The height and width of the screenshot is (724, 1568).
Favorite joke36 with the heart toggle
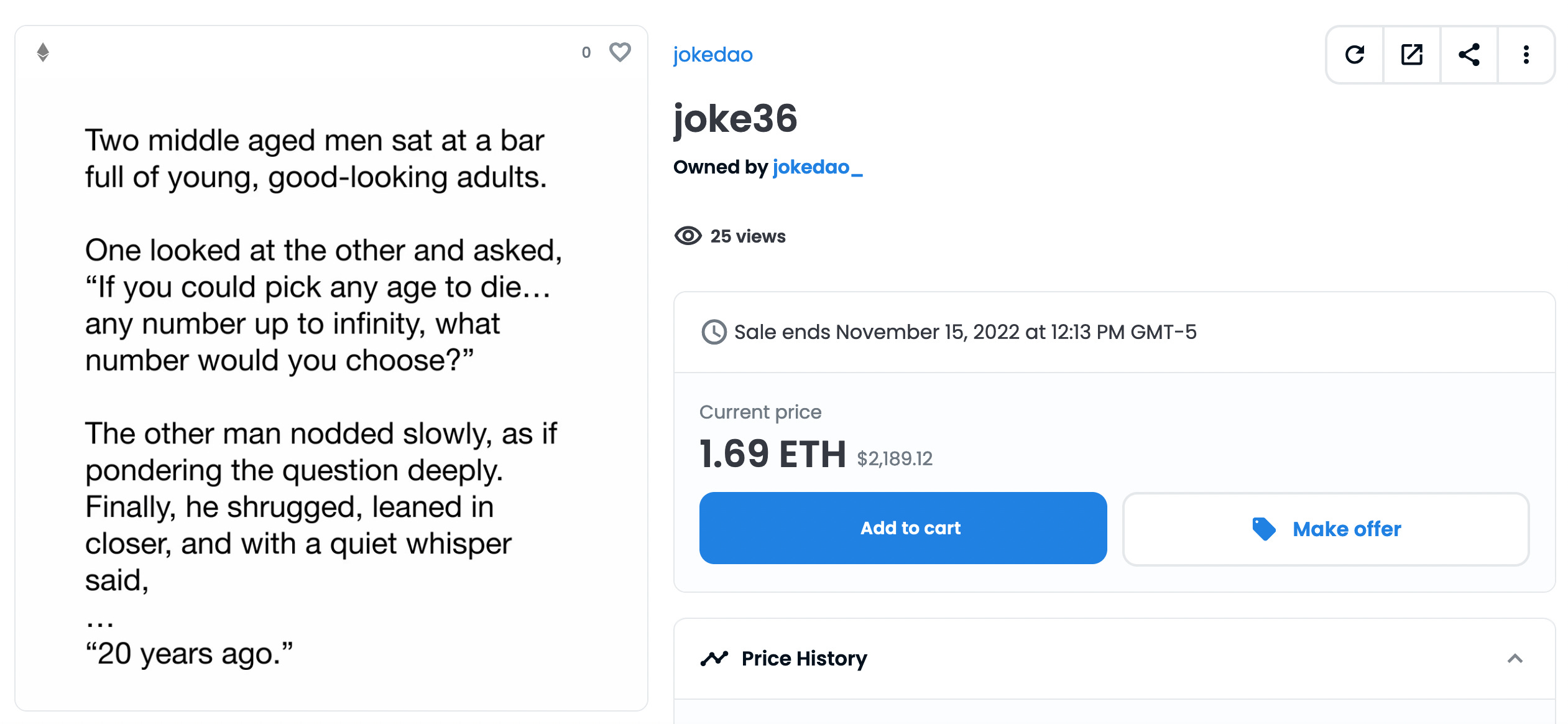point(619,53)
